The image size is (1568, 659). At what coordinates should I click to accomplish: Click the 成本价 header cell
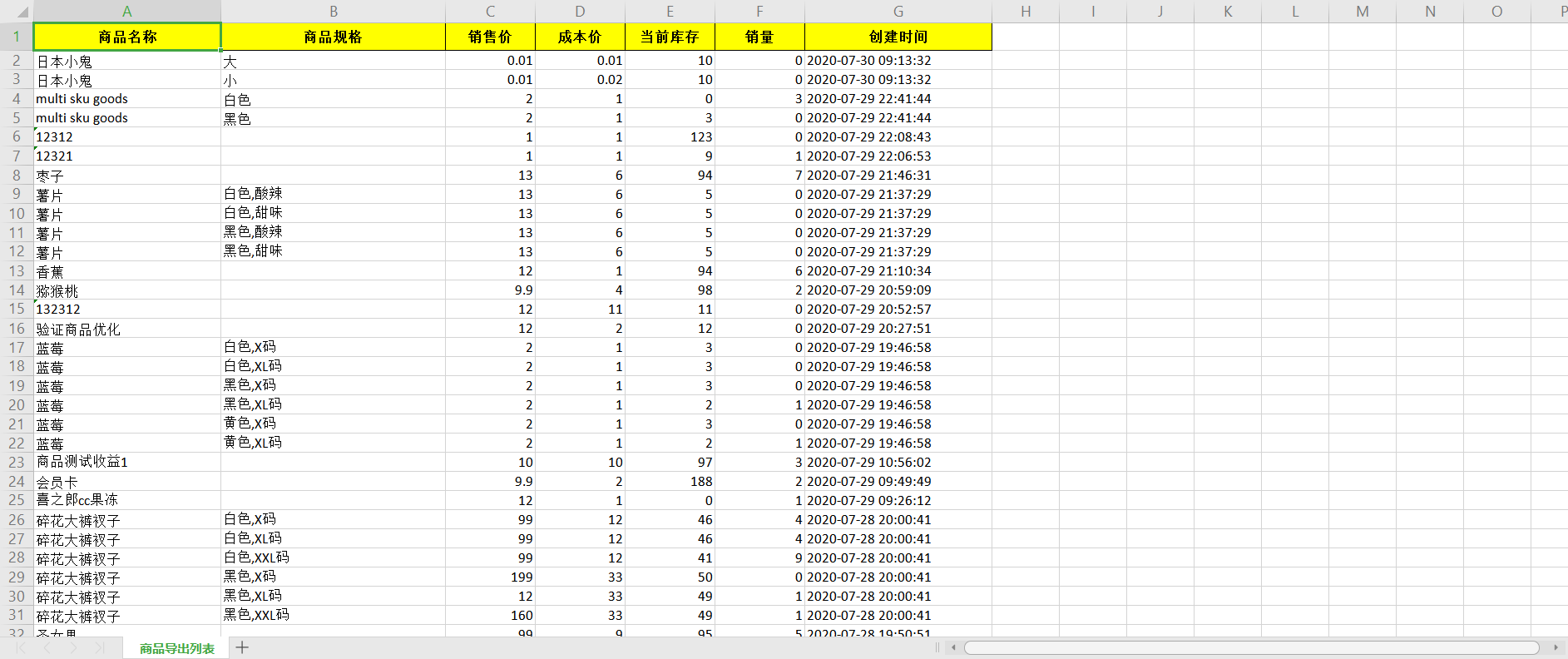pyautogui.click(x=580, y=37)
